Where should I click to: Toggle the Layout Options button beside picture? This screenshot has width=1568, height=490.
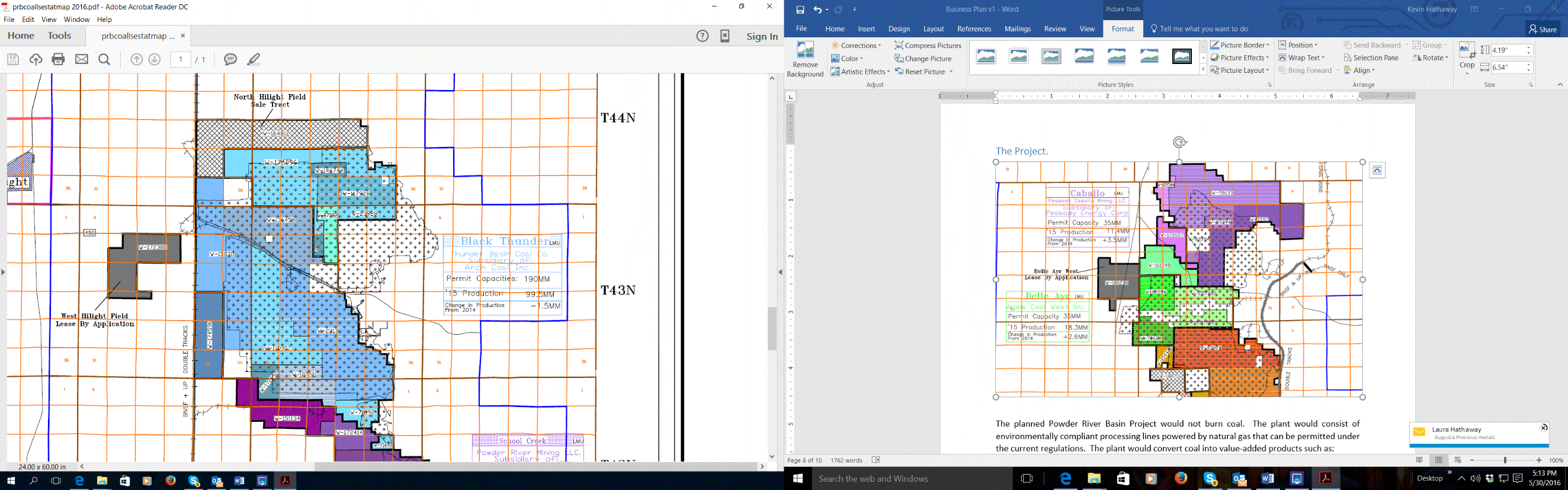1377,171
